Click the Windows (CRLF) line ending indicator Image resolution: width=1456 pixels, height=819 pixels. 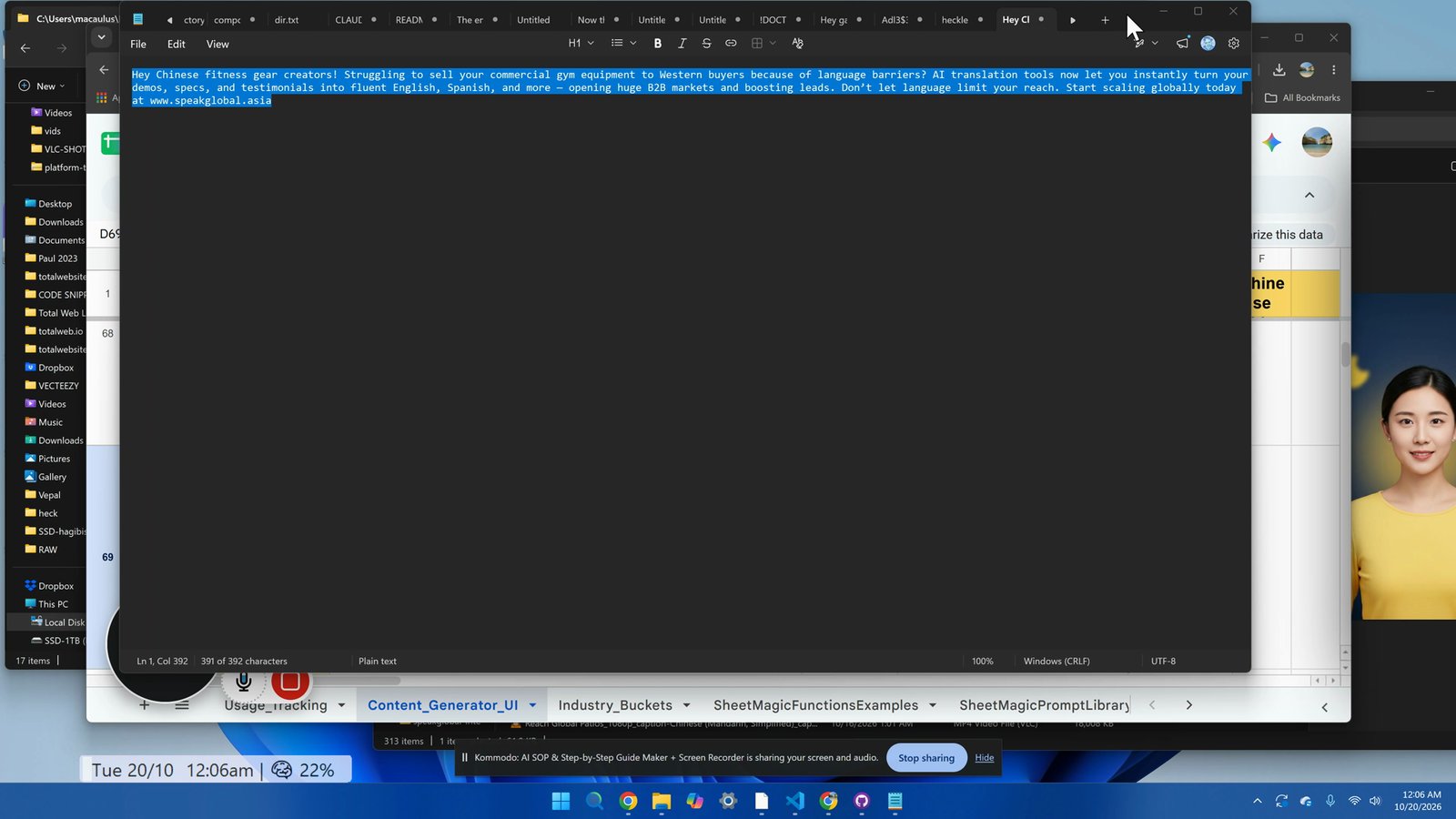[x=1057, y=662]
